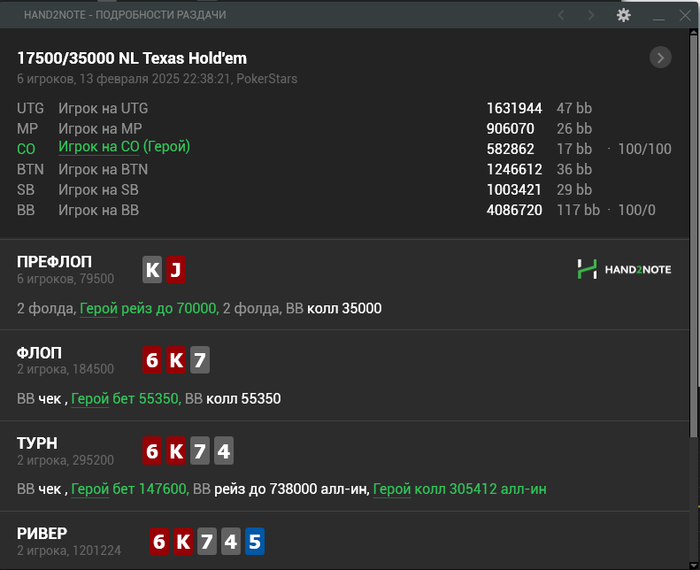Image resolution: width=700 pixels, height=570 pixels.
Task: Click stack value 1246612
Action: coord(514,170)
